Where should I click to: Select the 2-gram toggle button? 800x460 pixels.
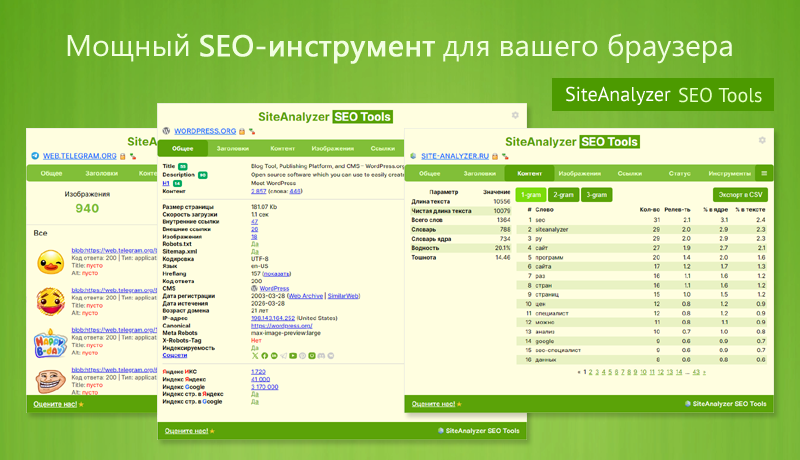coord(564,195)
